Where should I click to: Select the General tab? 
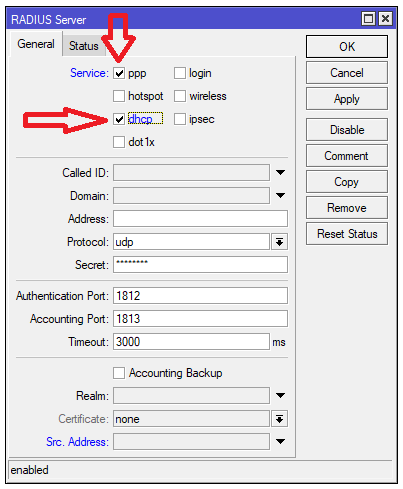click(36, 44)
